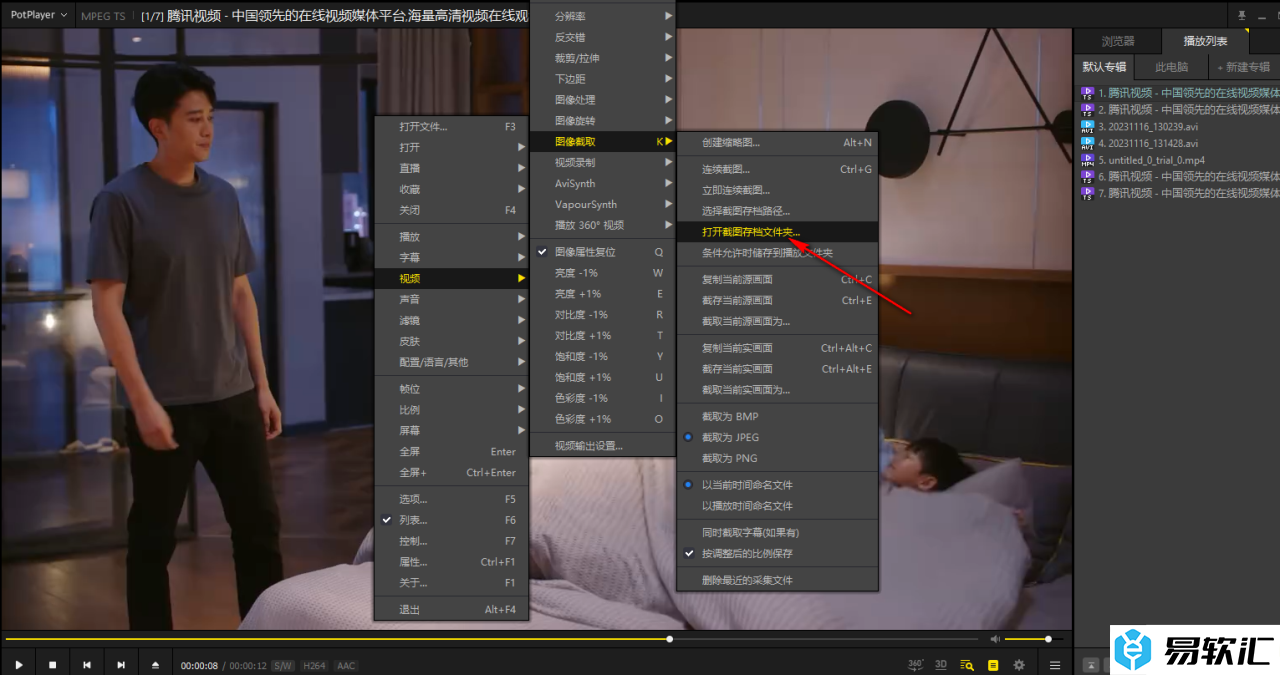Expand the 声音 submenu
The width and height of the screenshot is (1280, 675).
point(451,299)
